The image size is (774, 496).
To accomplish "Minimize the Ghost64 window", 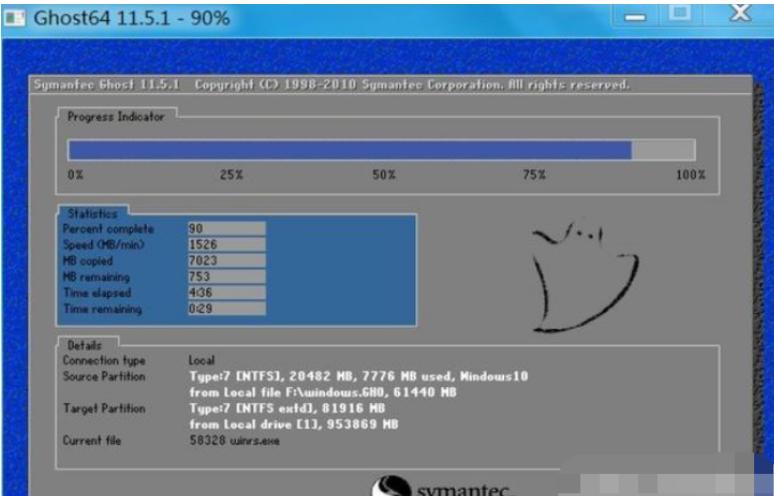I will 635,17.
